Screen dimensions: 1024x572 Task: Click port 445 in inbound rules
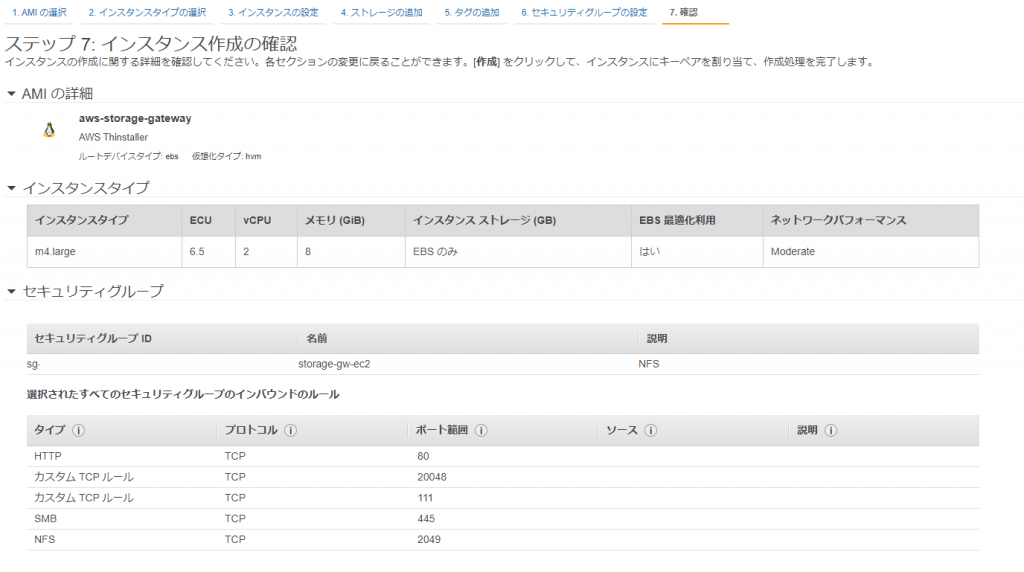click(426, 518)
